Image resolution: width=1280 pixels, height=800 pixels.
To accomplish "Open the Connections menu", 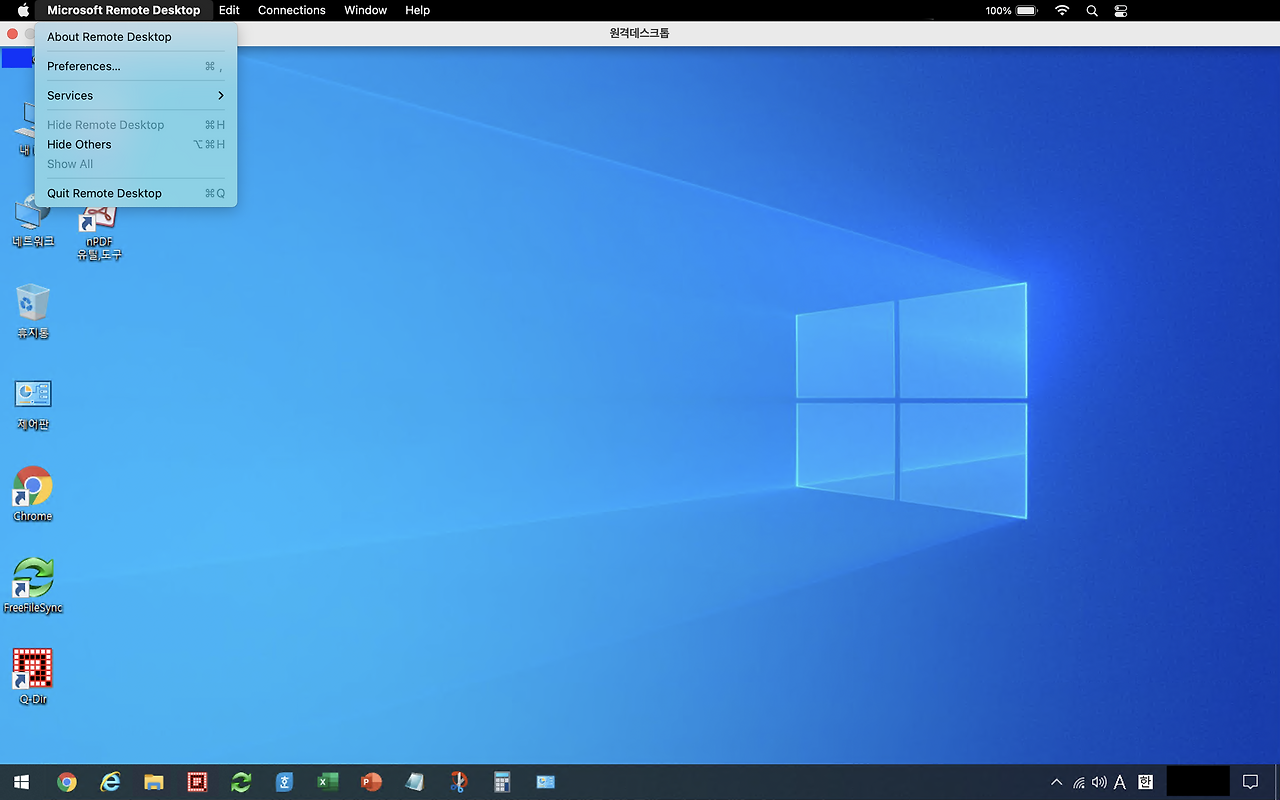I will coord(292,10).
